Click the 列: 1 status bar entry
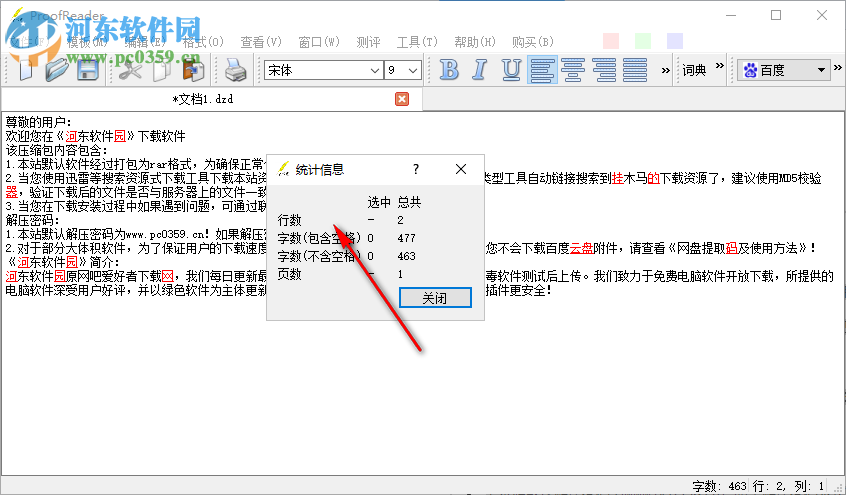This screenshot has height=495, width=846. pos(808,486)
